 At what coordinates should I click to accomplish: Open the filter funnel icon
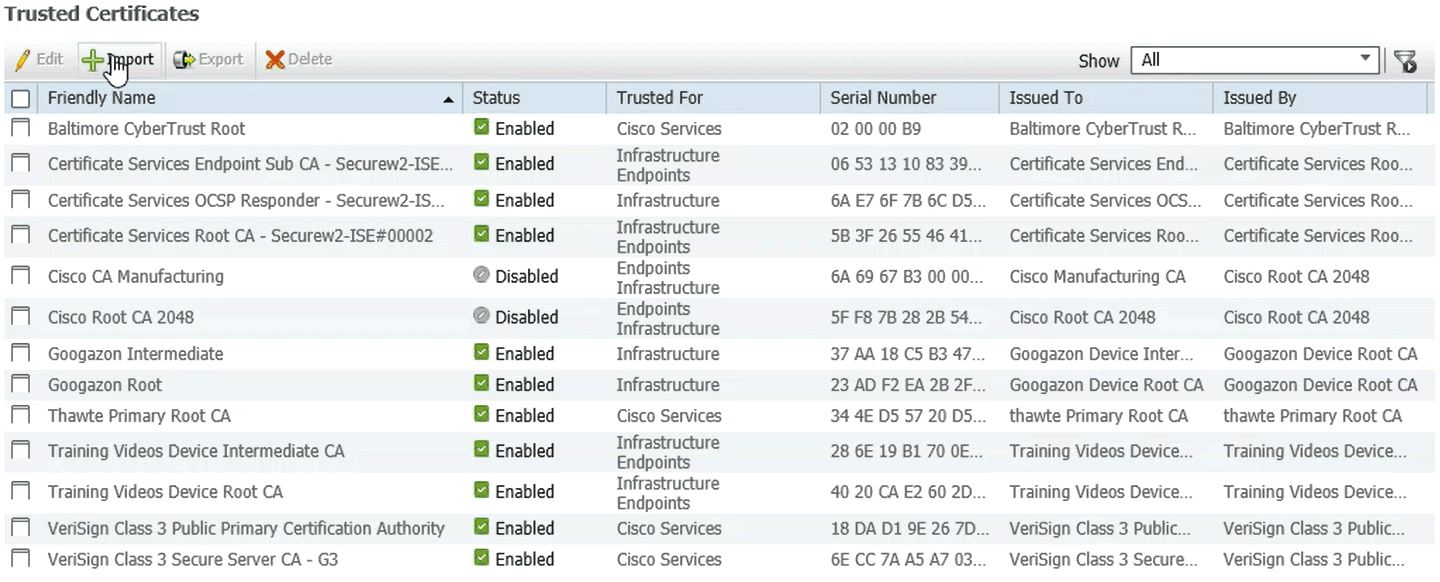click(x=1405, y=61)
